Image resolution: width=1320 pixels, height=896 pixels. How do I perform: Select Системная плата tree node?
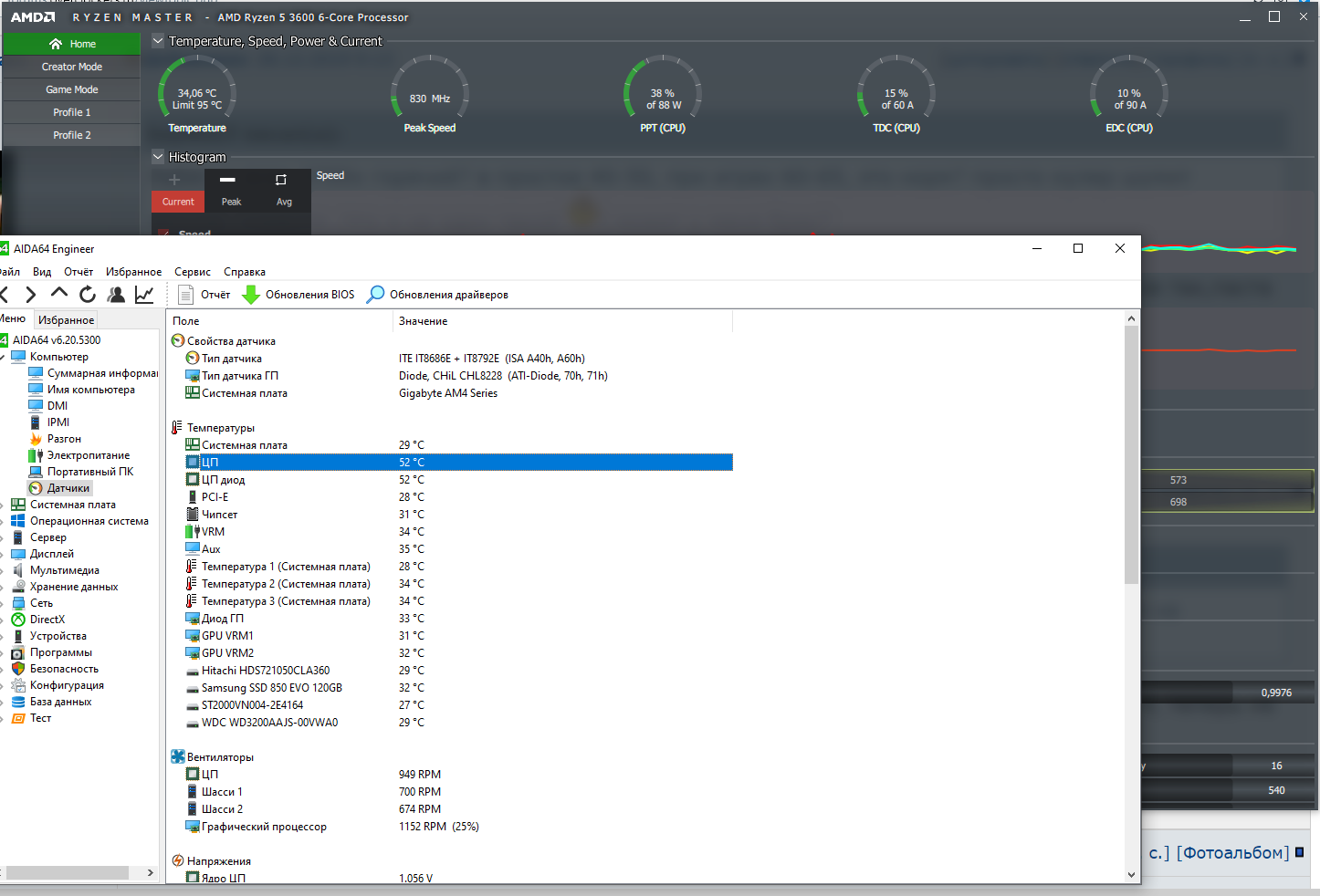pyautogui.click(x=72, y=505)
